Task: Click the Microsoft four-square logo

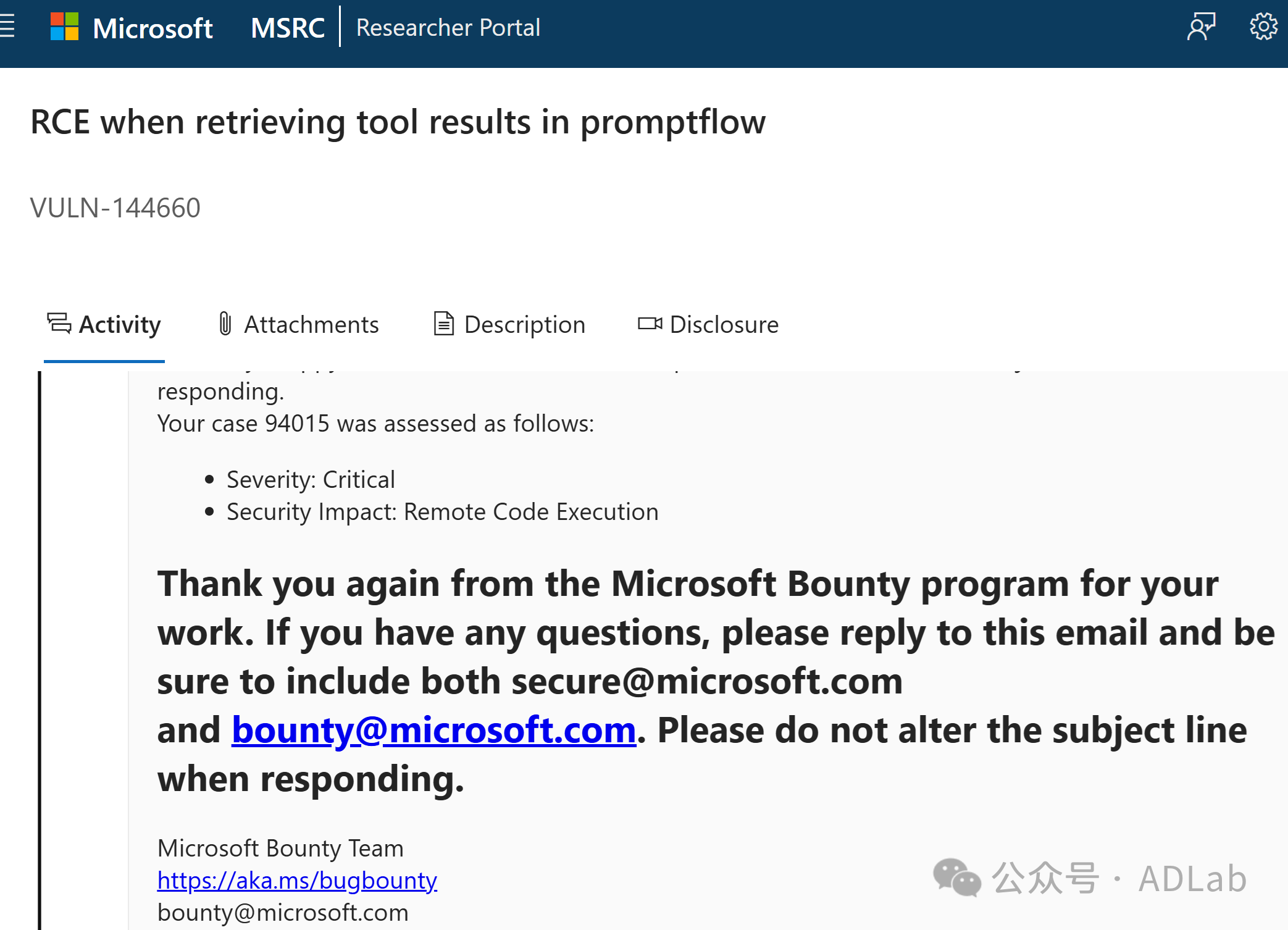Action: (64, 27)
